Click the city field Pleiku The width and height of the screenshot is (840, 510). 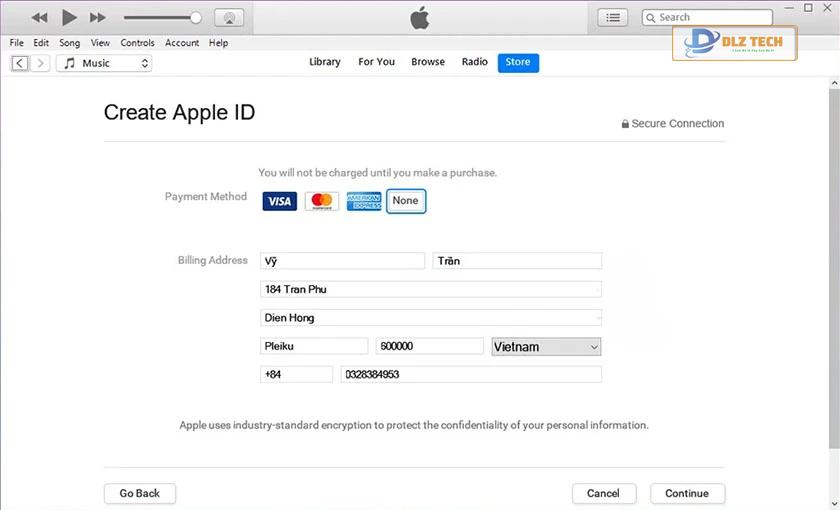(314, 346)
